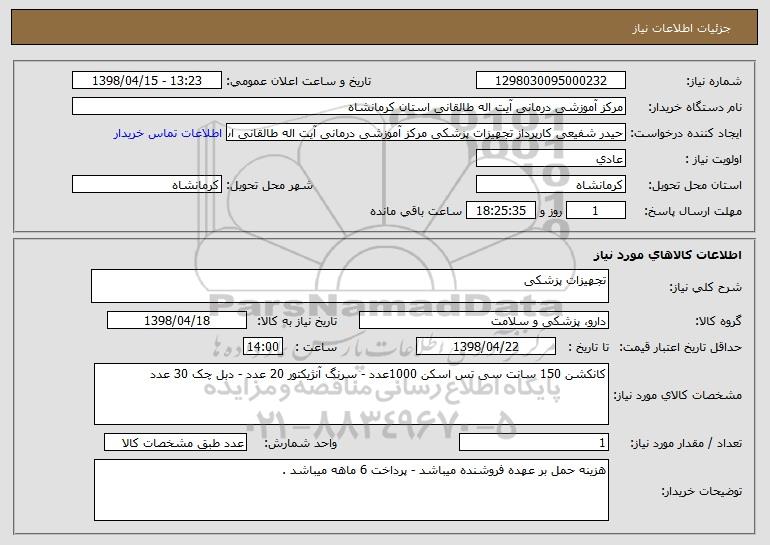Screen dimensions: 770x545
Task: Click the remaining time field 18:25:35
Action: coord(500,211)
